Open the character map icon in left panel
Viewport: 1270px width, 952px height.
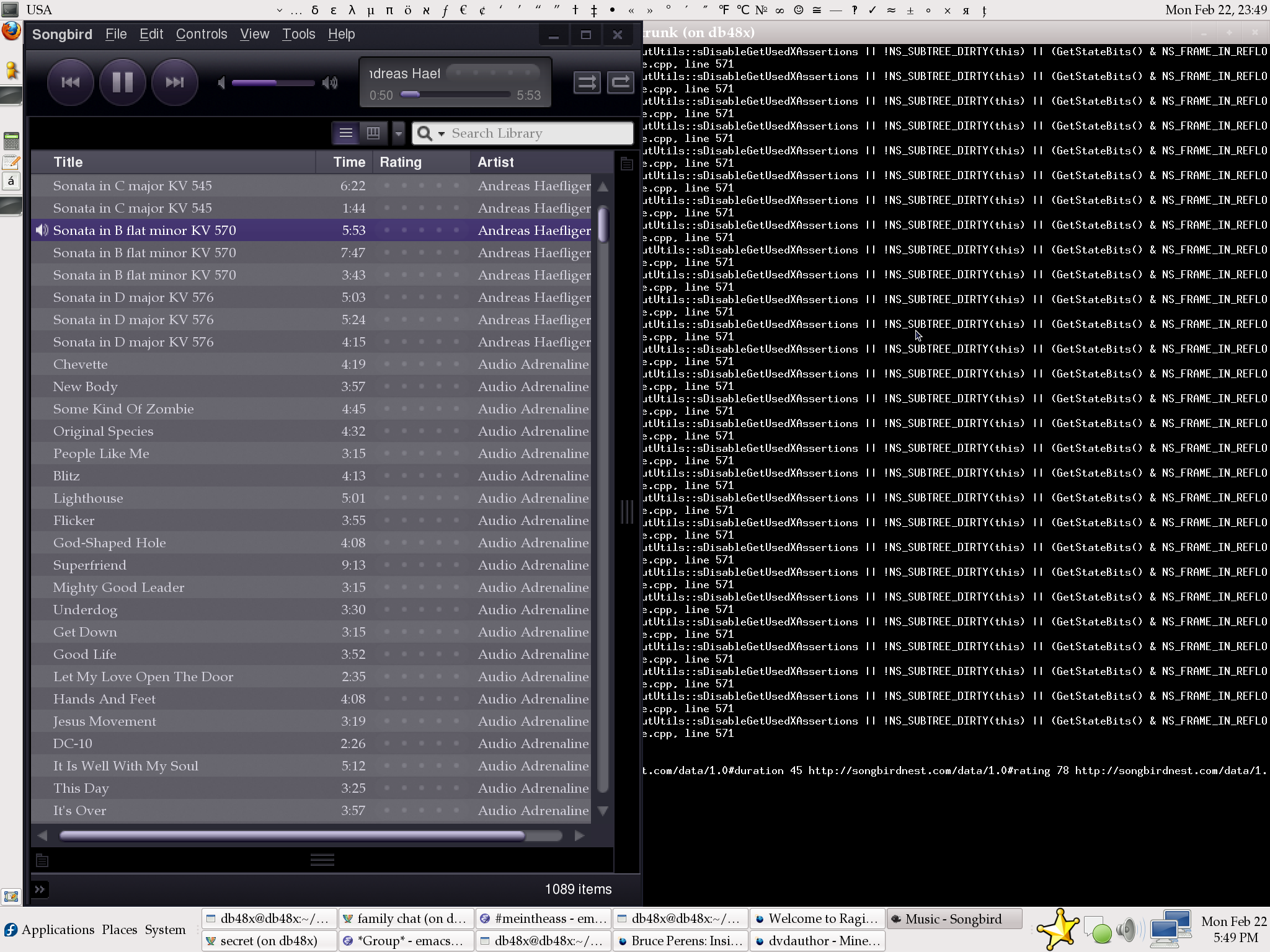tap(11, 182)
